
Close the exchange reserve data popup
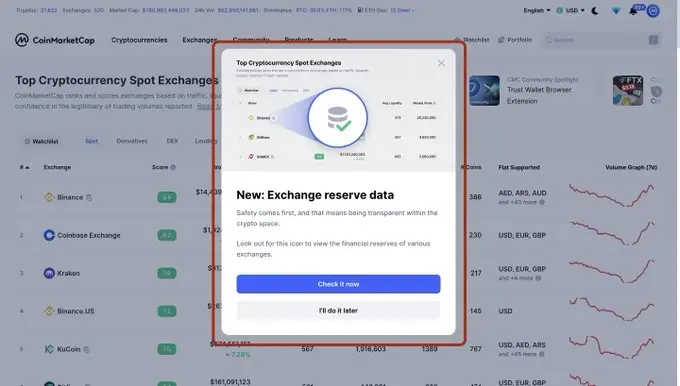(441, 63)
